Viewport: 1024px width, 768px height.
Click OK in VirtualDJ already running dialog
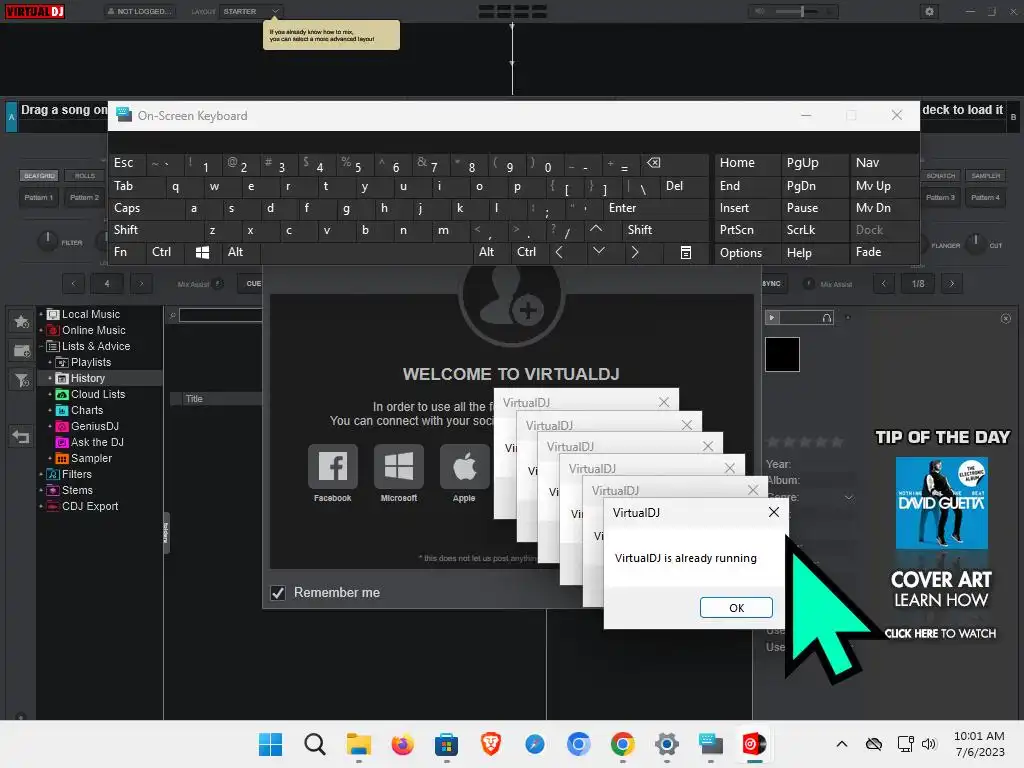[736, 607]
